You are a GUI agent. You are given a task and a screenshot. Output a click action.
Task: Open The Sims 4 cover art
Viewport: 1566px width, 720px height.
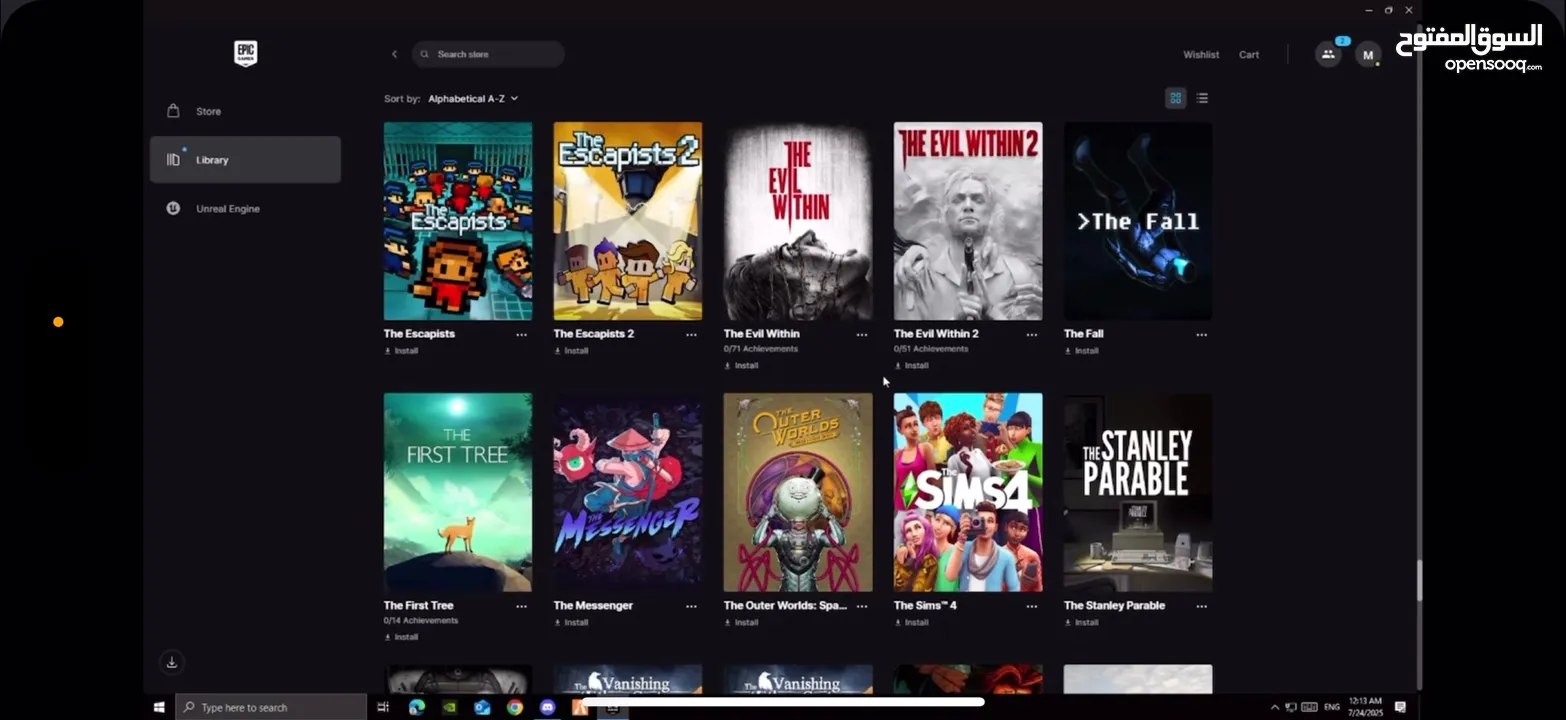pos(968,492)
